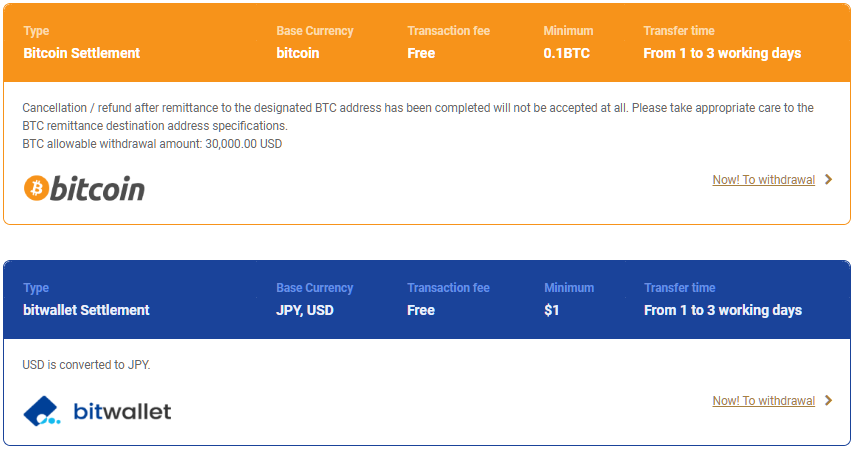Click the 0.1BTC minimum value
The width and height of the screenshot is (855, 450).
[x=566, y=53]
